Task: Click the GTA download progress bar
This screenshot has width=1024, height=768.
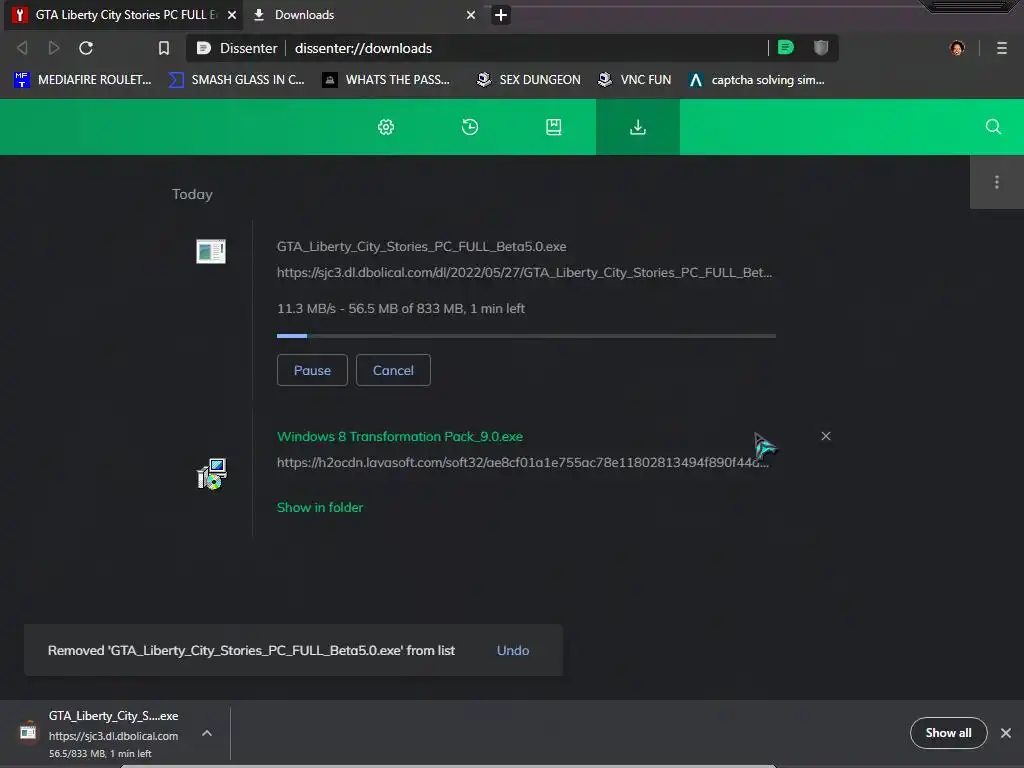Action: tap(526, 336)
